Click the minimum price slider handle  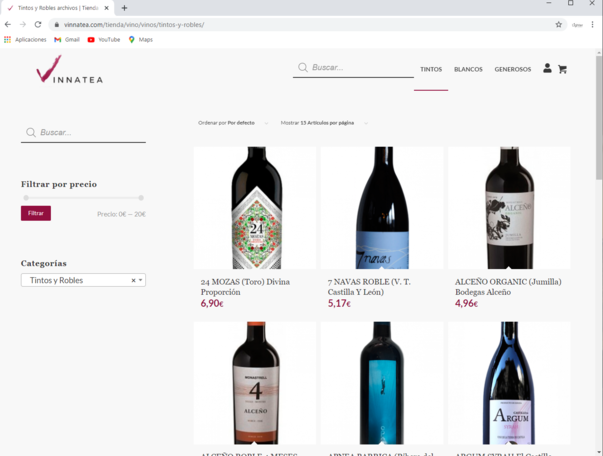[x=26, y=198]
